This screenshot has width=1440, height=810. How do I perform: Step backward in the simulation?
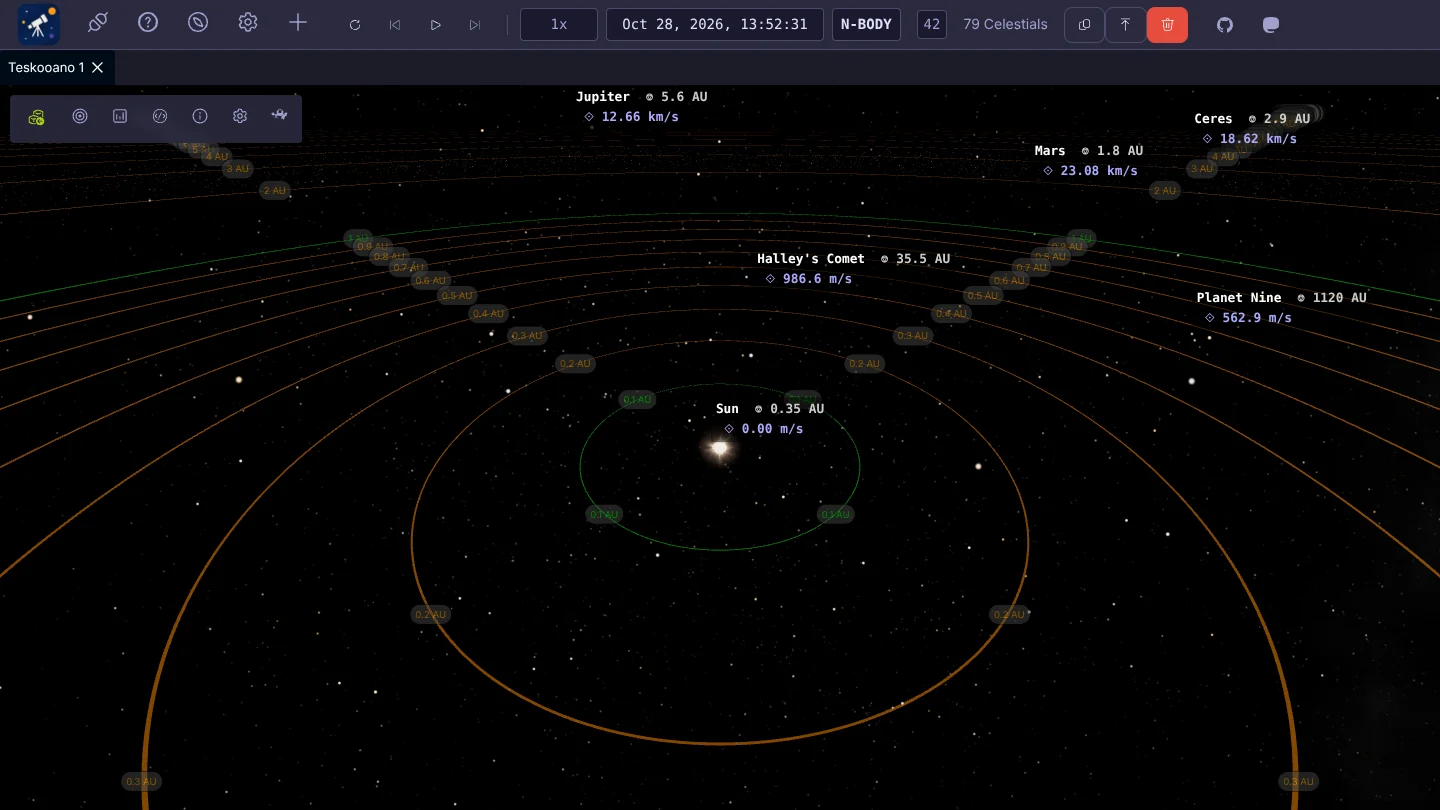[x=395, y=25]
